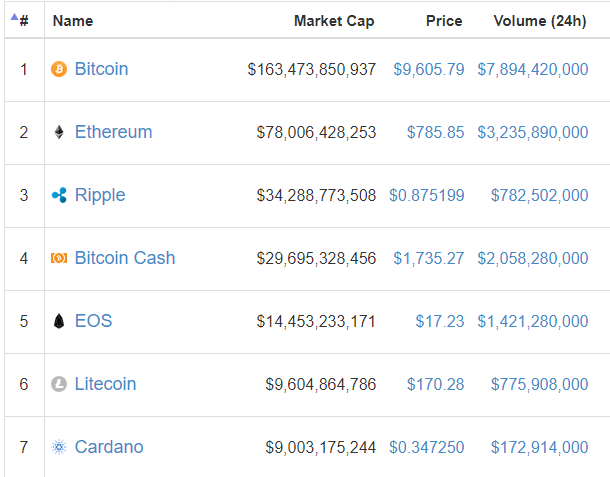
Task: Open EOS volume $1,421,280,000 link
Action: 533,321
